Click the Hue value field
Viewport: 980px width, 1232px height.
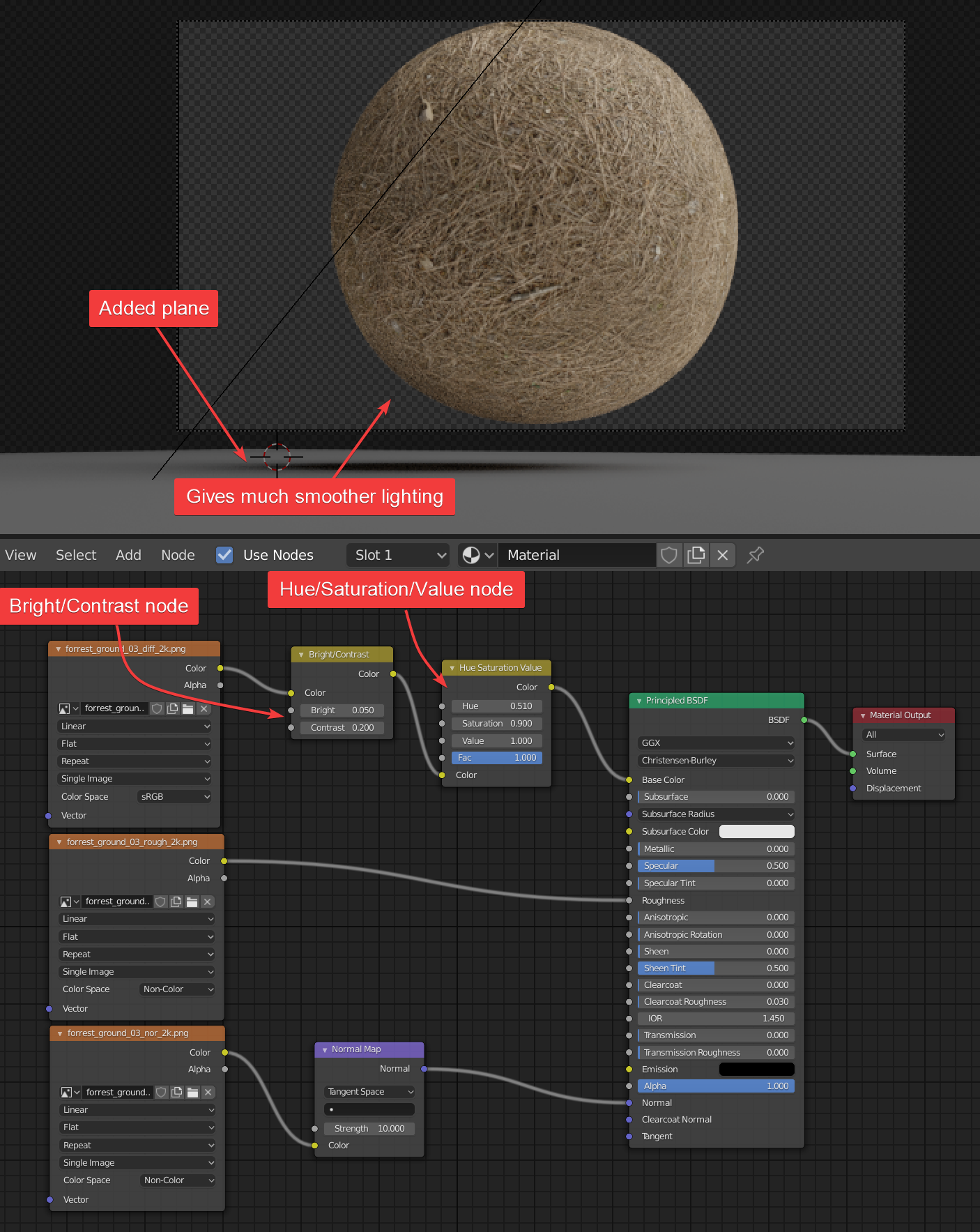(x=497, y=706)
